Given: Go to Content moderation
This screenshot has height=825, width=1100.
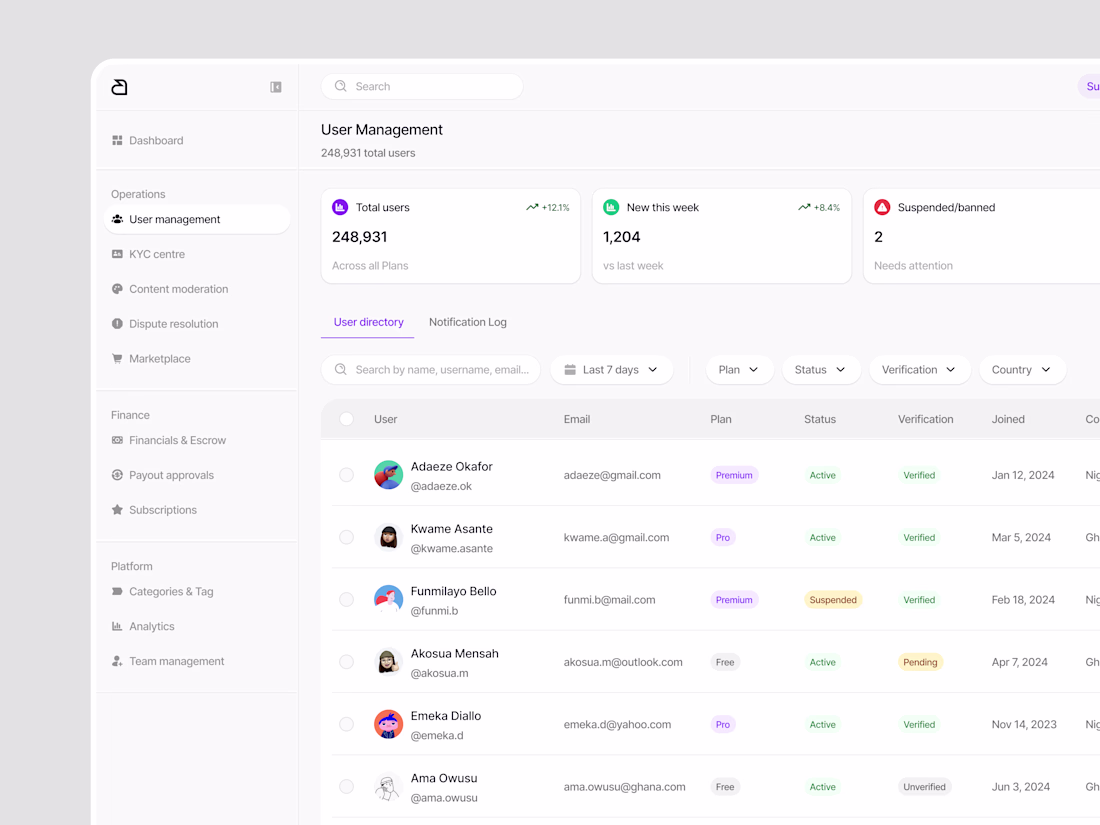Looking at the screenshot, I should pyautogui.click(x=196, y=289).
